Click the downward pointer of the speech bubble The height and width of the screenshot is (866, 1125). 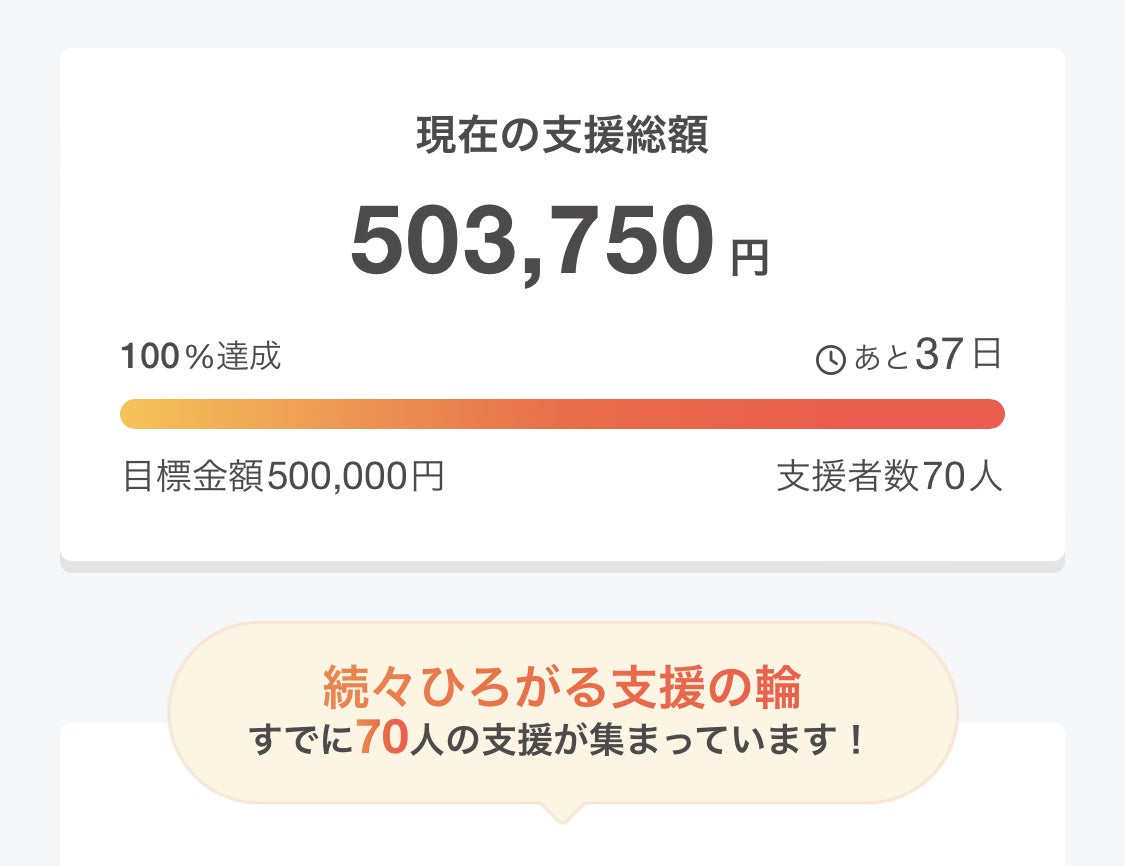[562, 814]
